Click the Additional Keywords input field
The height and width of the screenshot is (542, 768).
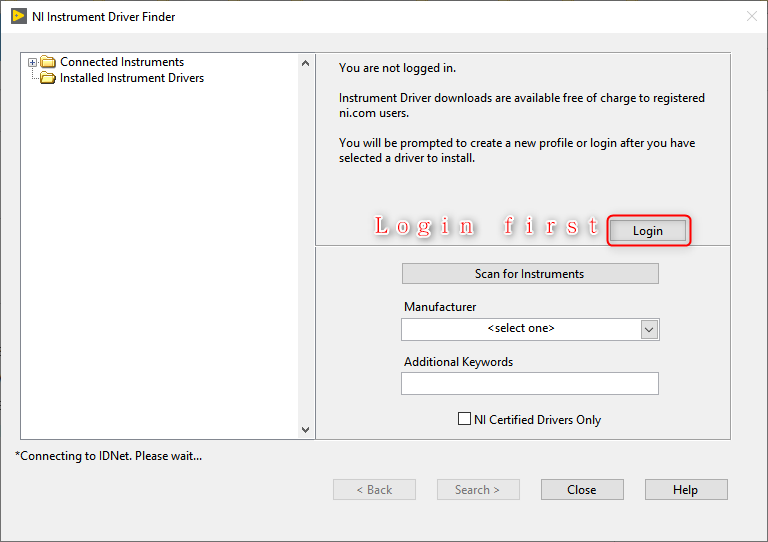click(x=529, y=383)
